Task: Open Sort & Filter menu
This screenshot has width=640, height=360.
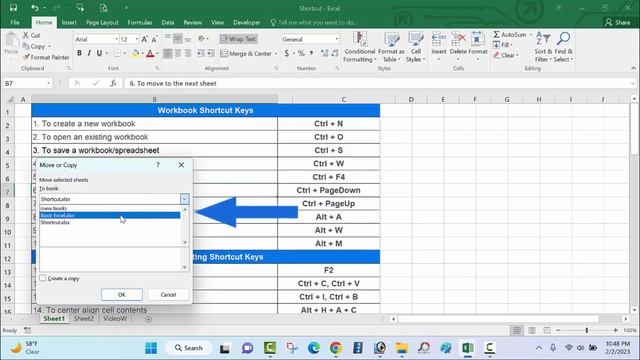Action: click(543, 47)
